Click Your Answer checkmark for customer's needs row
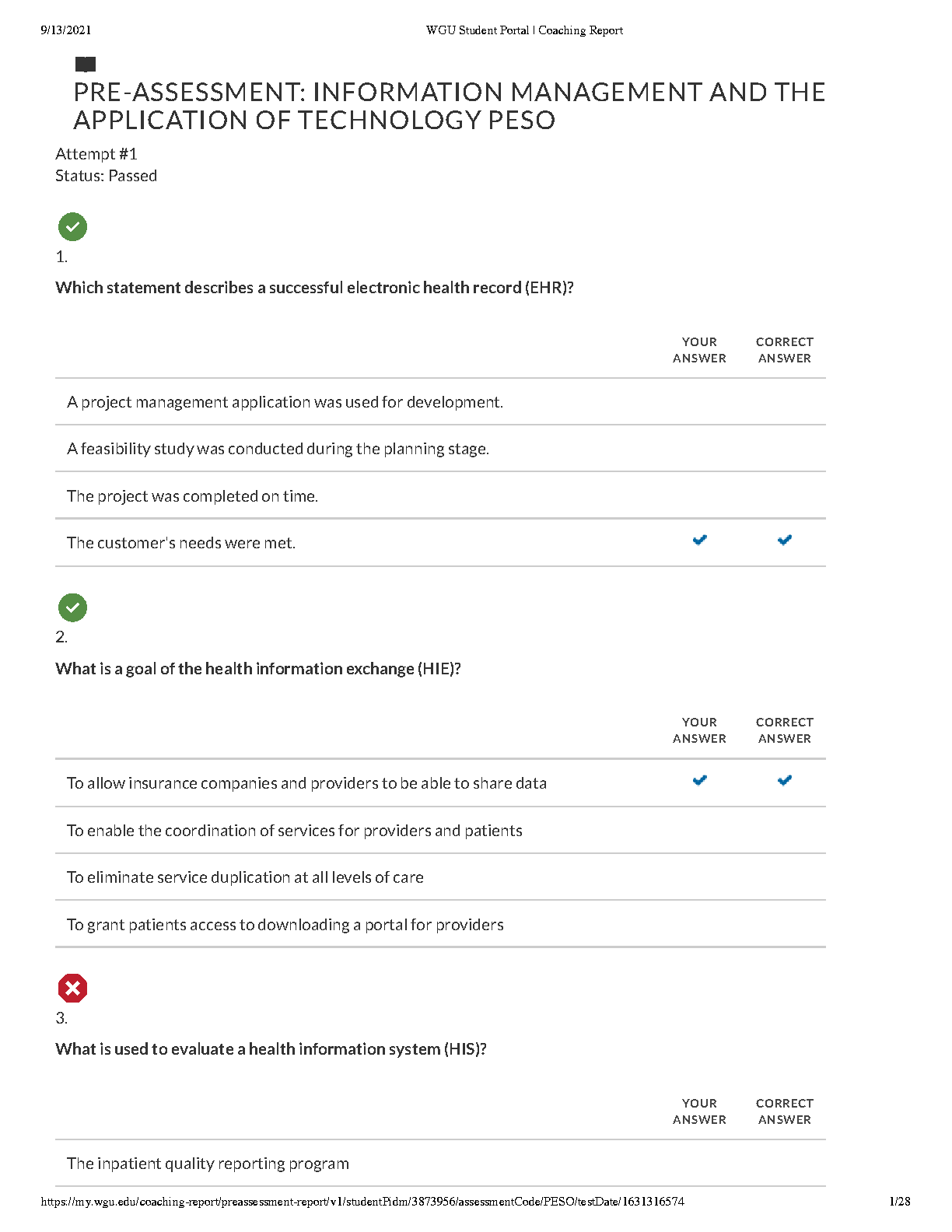The height and width of the screenshot is (1232, 952). tap(699, 540)
